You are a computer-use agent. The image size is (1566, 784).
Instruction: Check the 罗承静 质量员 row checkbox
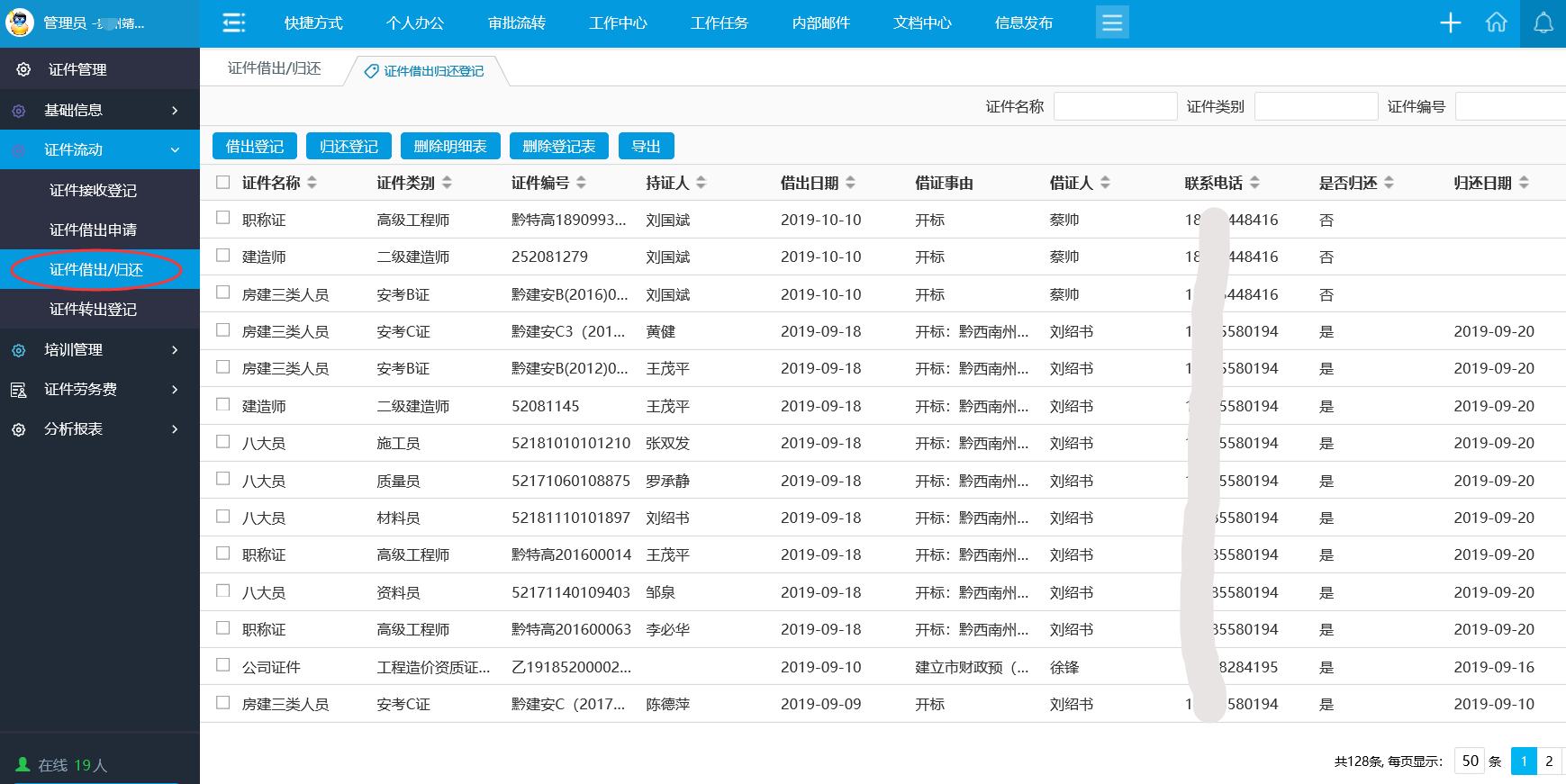coord(223,478)
